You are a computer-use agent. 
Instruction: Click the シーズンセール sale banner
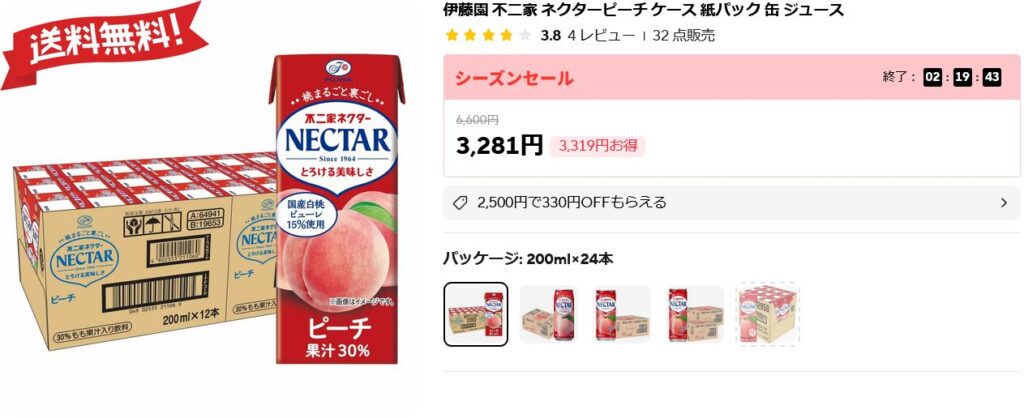[x=514, y=78]
